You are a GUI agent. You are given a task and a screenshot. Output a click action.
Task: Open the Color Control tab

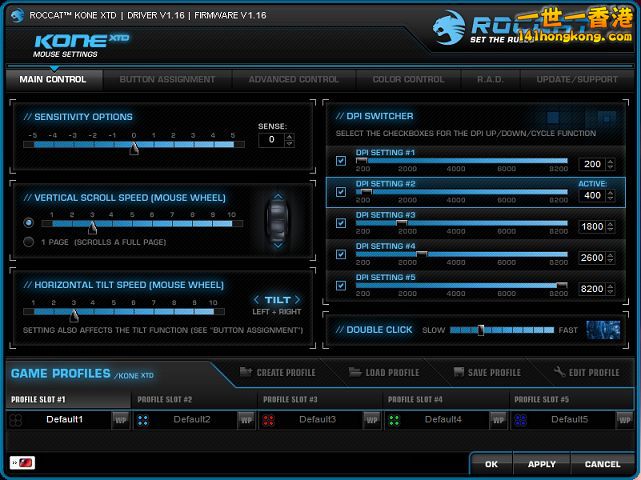click(408, 79)
